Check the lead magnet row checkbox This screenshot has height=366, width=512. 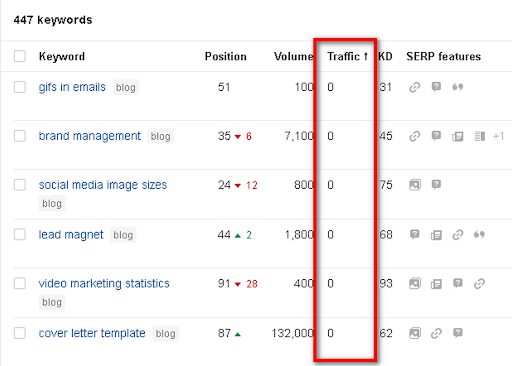(x=20, y=234)
